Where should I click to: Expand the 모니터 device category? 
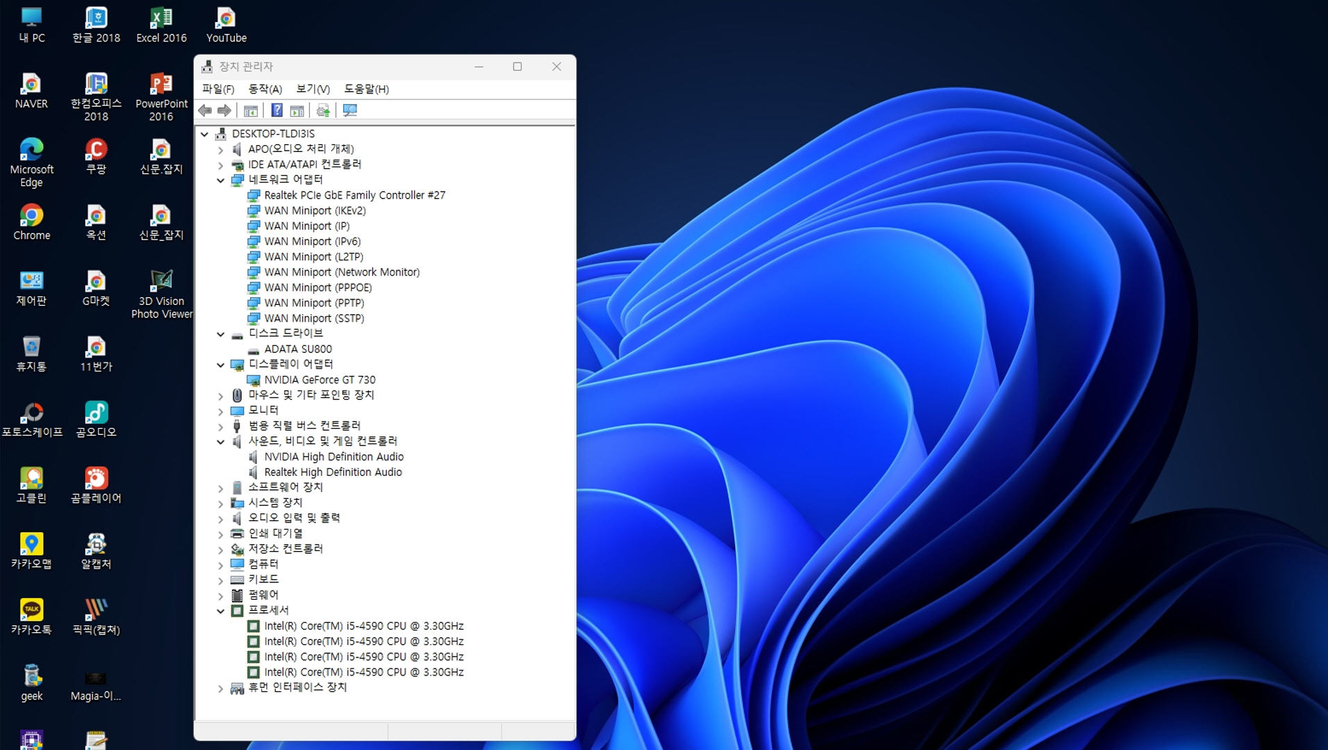pyautogui.click(x=220, y=410)
